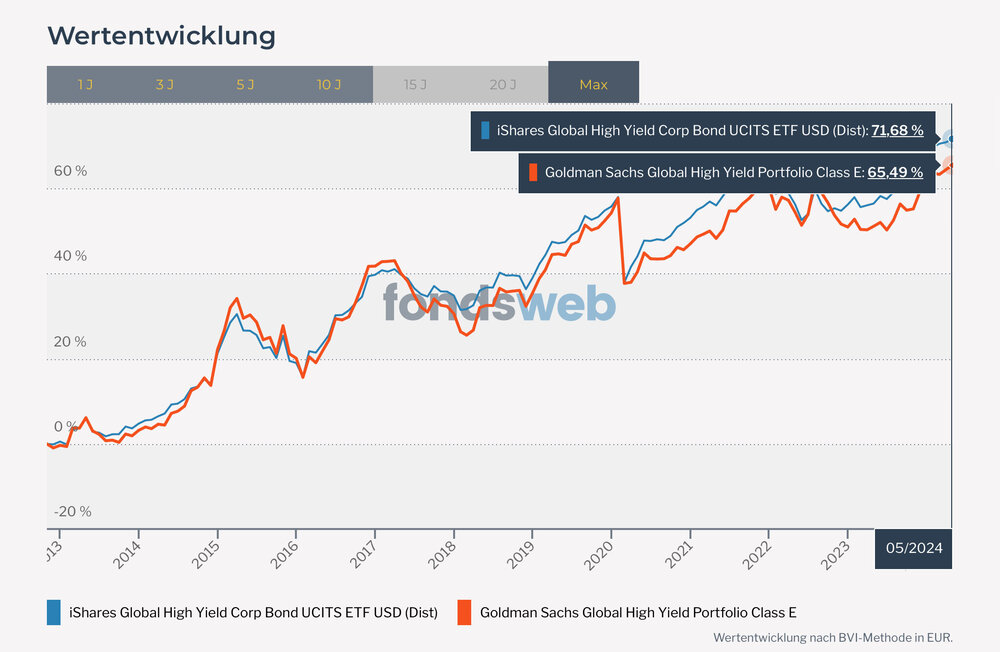Click blue marker icon in iShares tooltip
Screen dimensions: 1000x652
(x=486, y=130)
